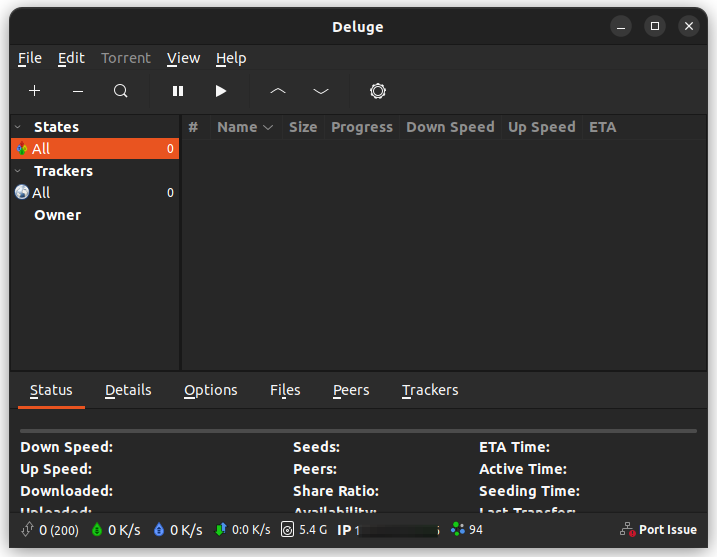
Task: Collapse the States section
Action: pyautogui.click(x=18, y=127)
